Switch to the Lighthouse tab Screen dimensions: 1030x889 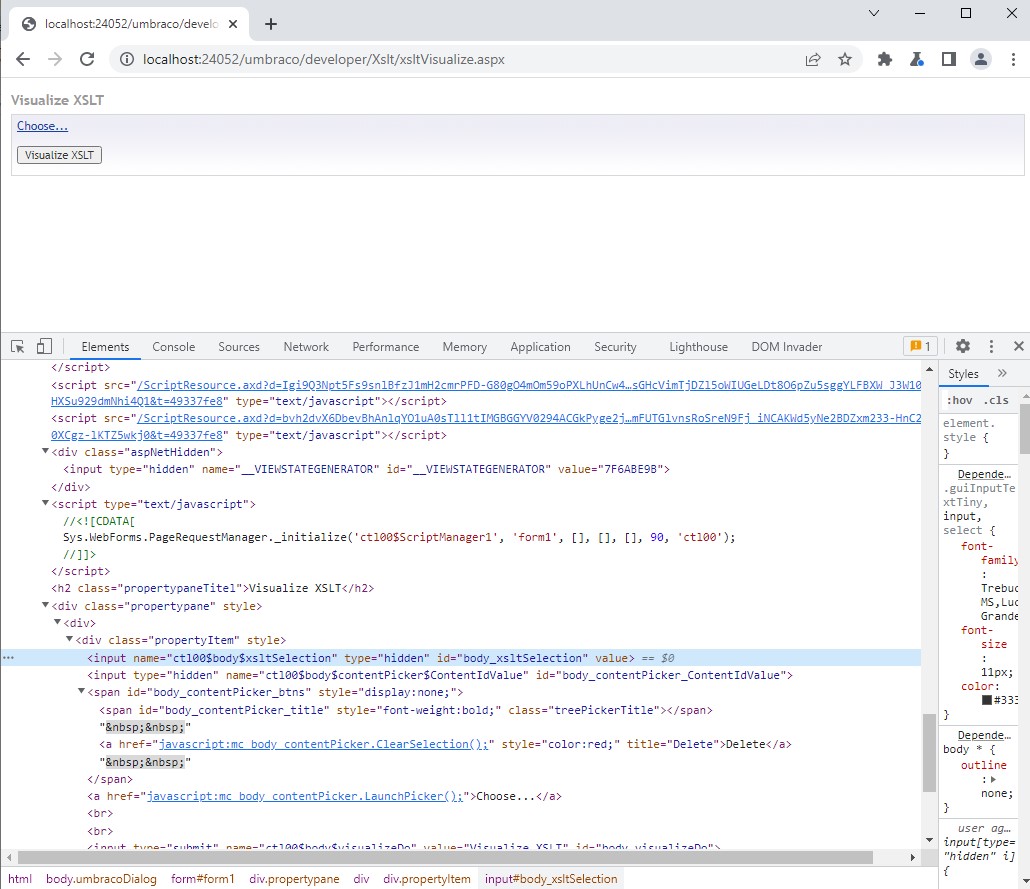[x=698, y=347]
